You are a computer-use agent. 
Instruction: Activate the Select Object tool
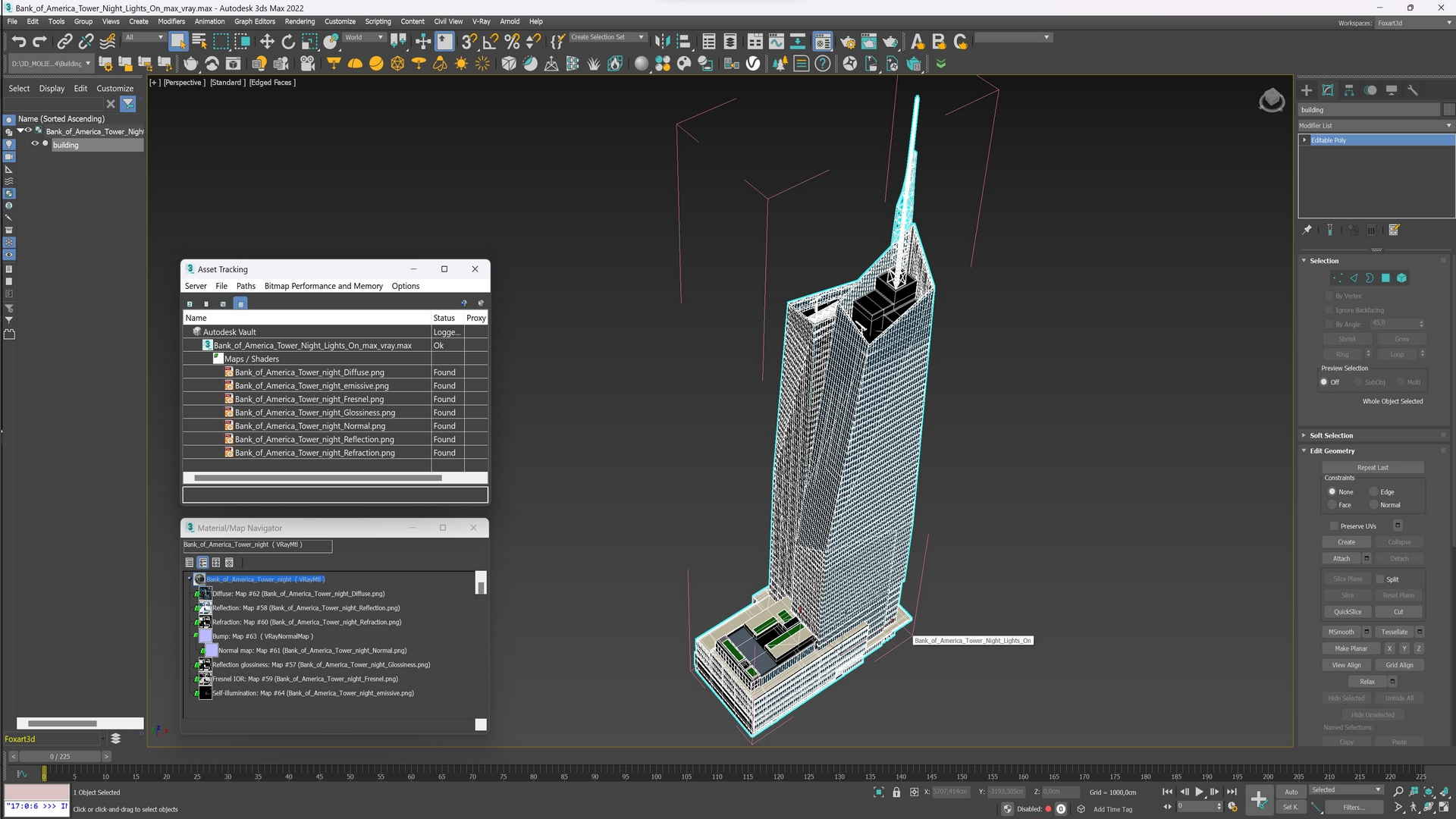click(x=178, y=41)
